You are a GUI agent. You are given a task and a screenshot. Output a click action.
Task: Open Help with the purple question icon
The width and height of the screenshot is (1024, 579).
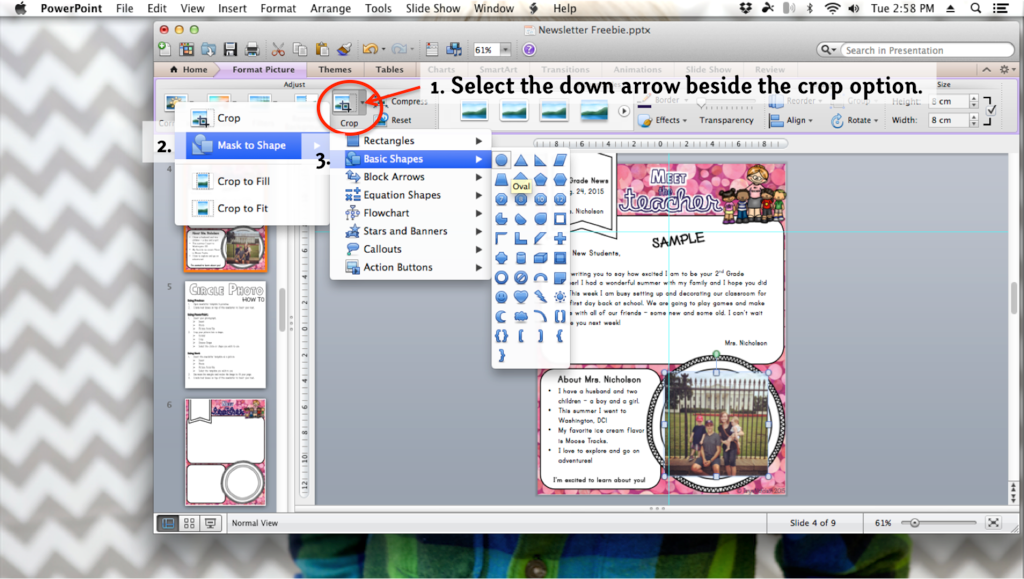(529, 50)
